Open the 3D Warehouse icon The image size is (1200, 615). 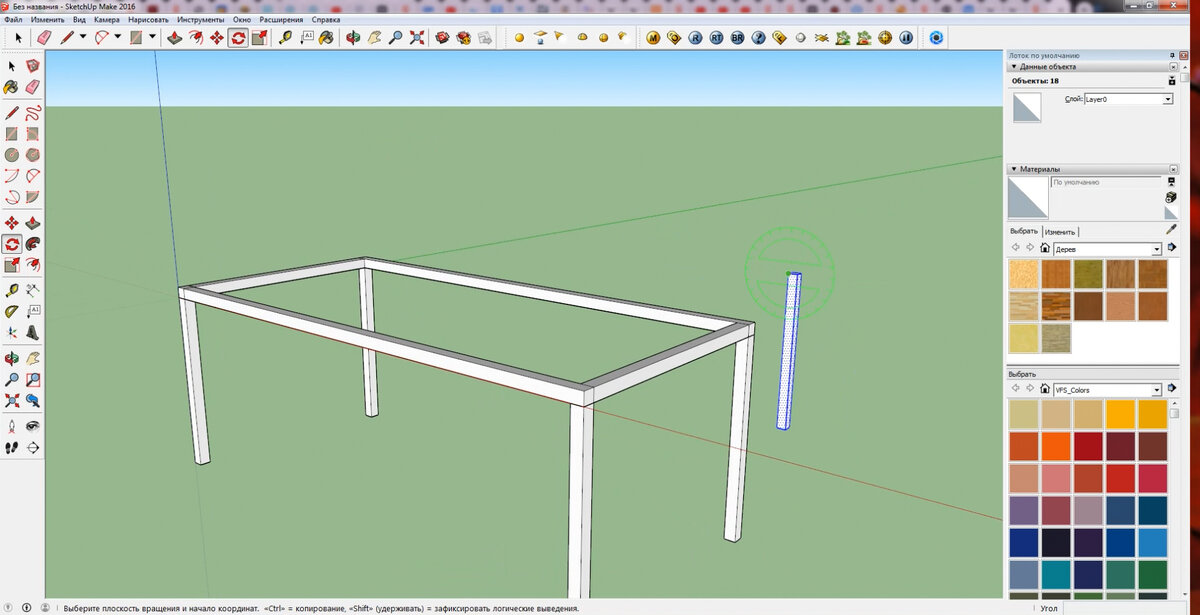[x=441, y=37]
